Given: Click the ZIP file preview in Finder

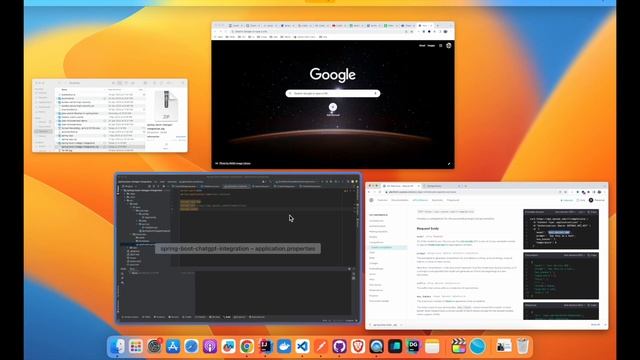Looking at the screenshot, I should (x=166, y=106).
